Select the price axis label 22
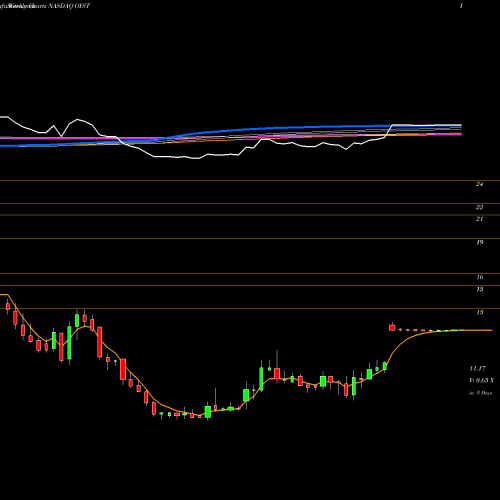This screenshot has height=500, width=500. (479, 207)
